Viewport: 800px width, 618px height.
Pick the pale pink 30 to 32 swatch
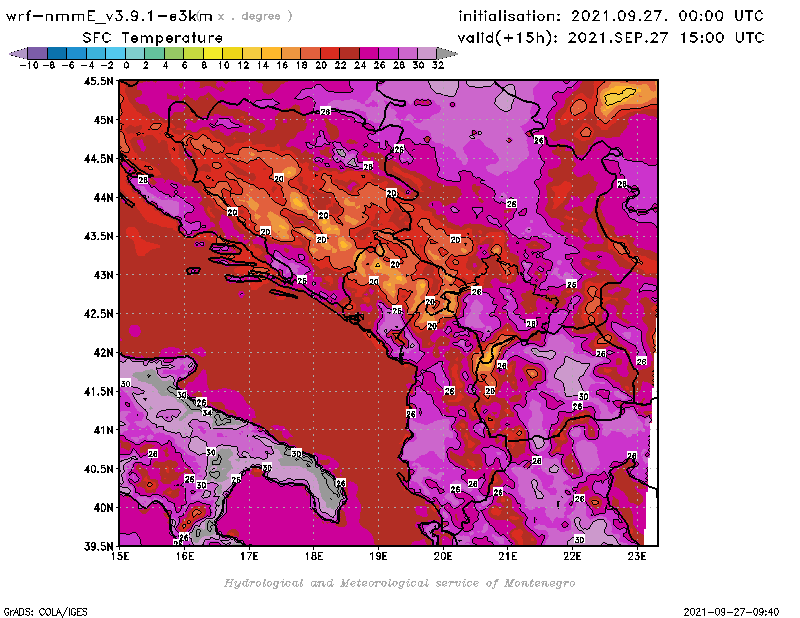[x=427, y=53]
